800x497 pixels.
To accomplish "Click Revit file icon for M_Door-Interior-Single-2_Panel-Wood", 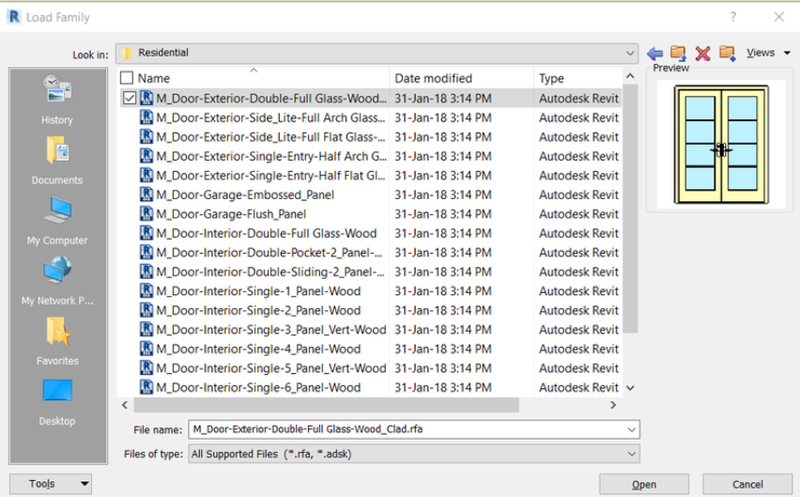I will click(x=146, y=310).
